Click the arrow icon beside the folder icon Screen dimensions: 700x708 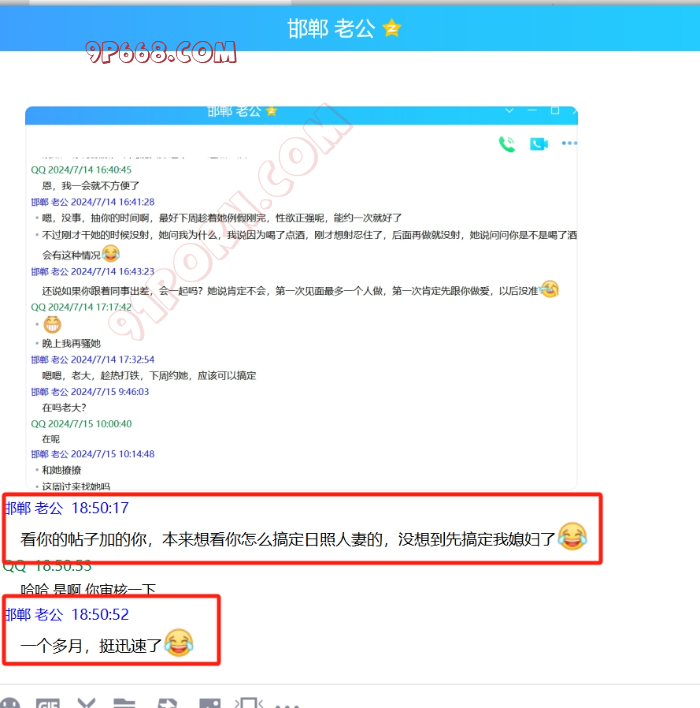pyautogui.click(x=166, y=702)
